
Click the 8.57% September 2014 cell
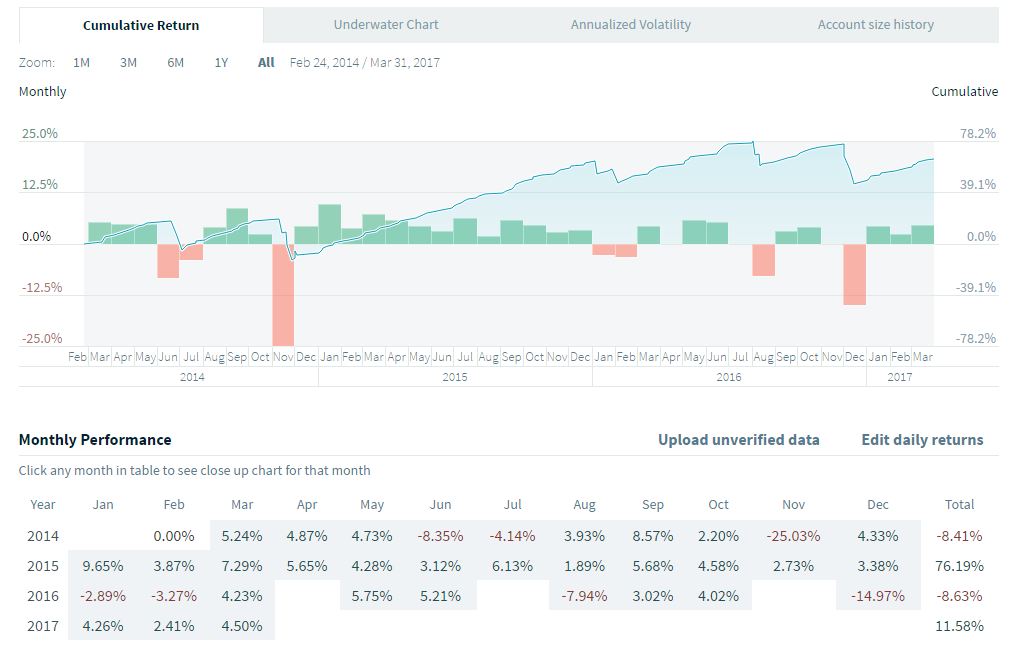656,536
